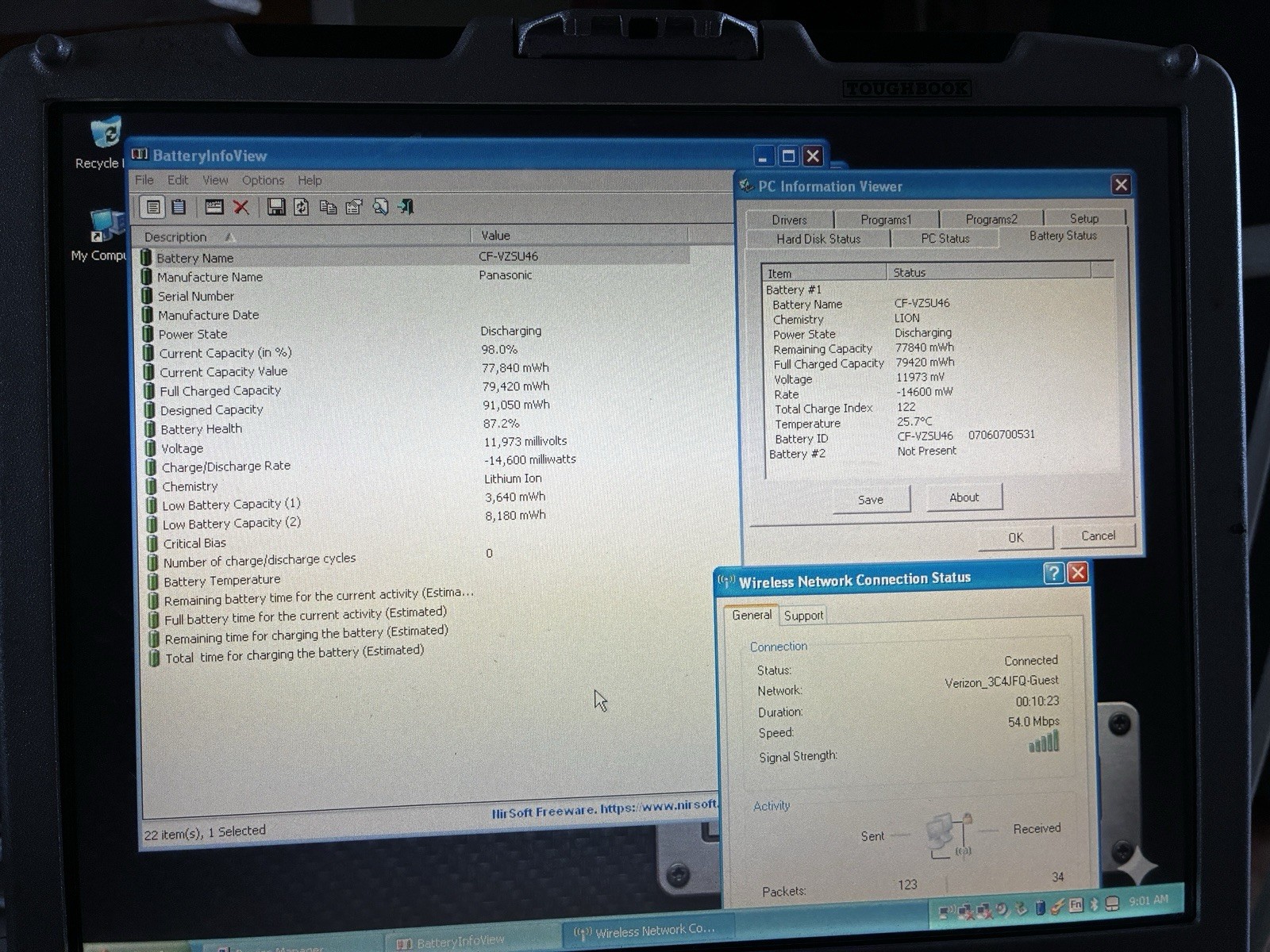Switch to the Support tab in Wireless Network status
1270x952 pixels.
pyautogui.click(x=803, y=616)
